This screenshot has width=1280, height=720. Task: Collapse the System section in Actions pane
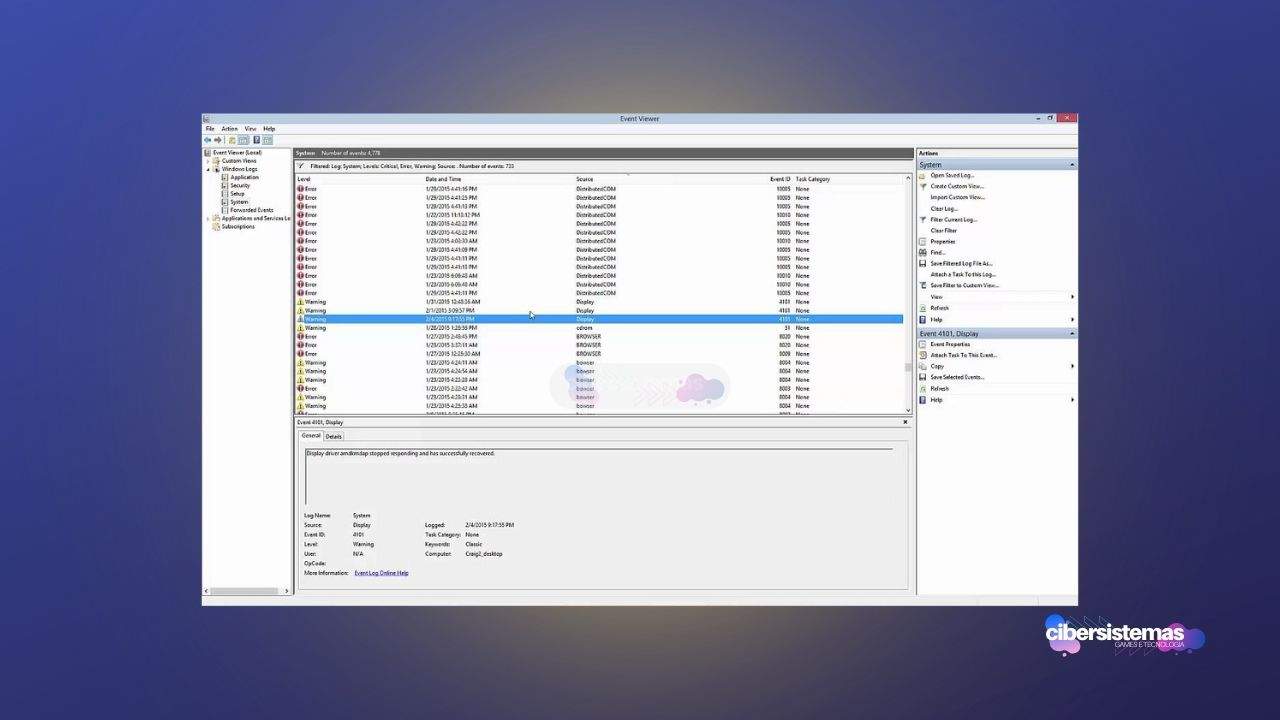(1072, 164)
